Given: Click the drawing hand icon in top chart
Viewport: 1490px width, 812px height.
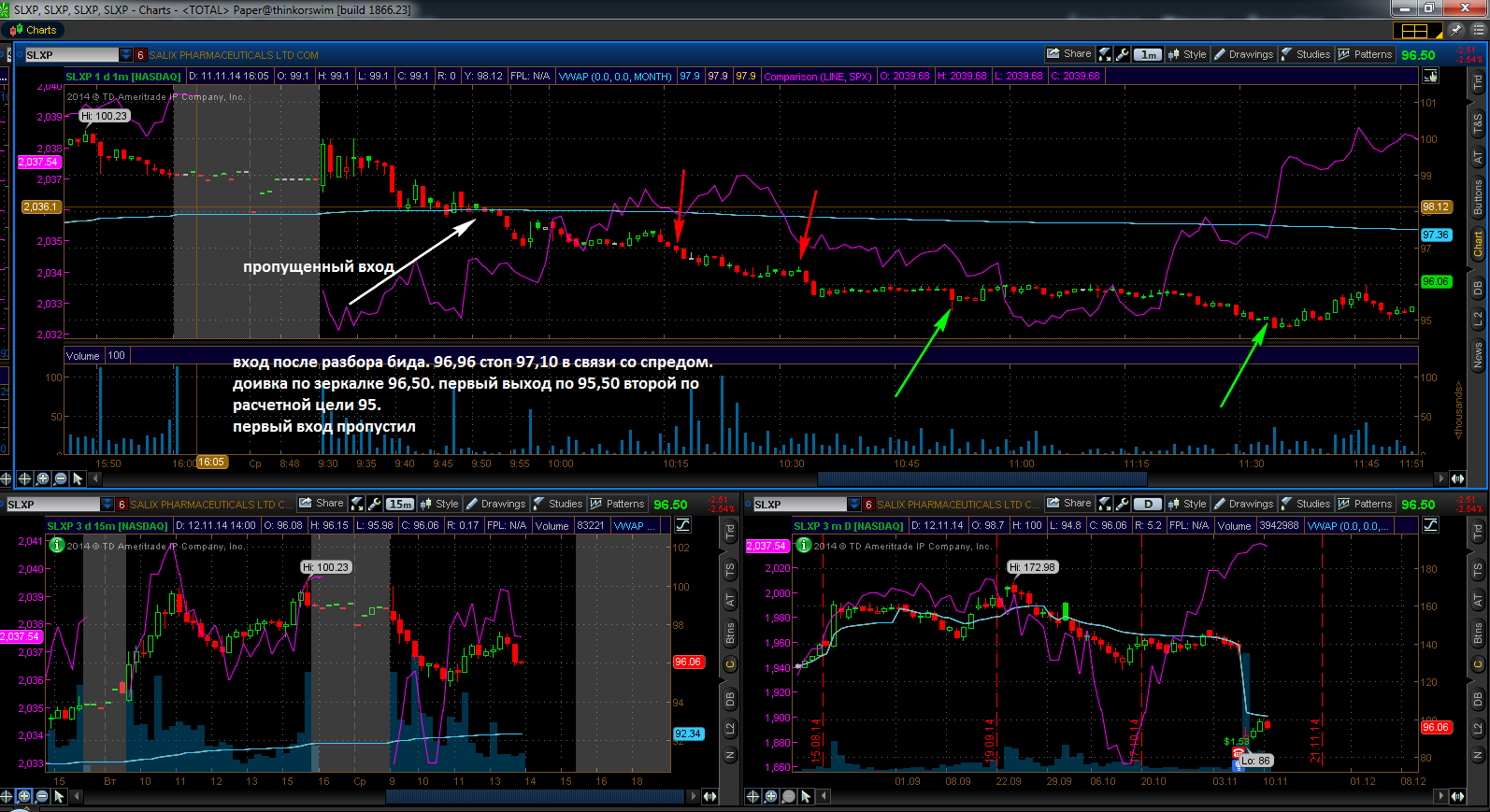Looking at the screenshot, I should pyautogui.click(x=1430, y=77).
